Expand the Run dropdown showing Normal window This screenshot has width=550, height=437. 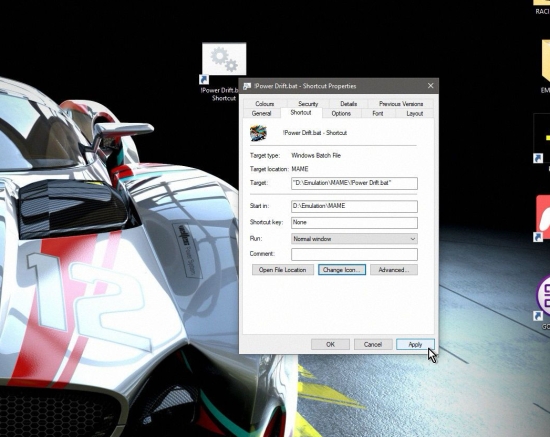pos(354,239)
